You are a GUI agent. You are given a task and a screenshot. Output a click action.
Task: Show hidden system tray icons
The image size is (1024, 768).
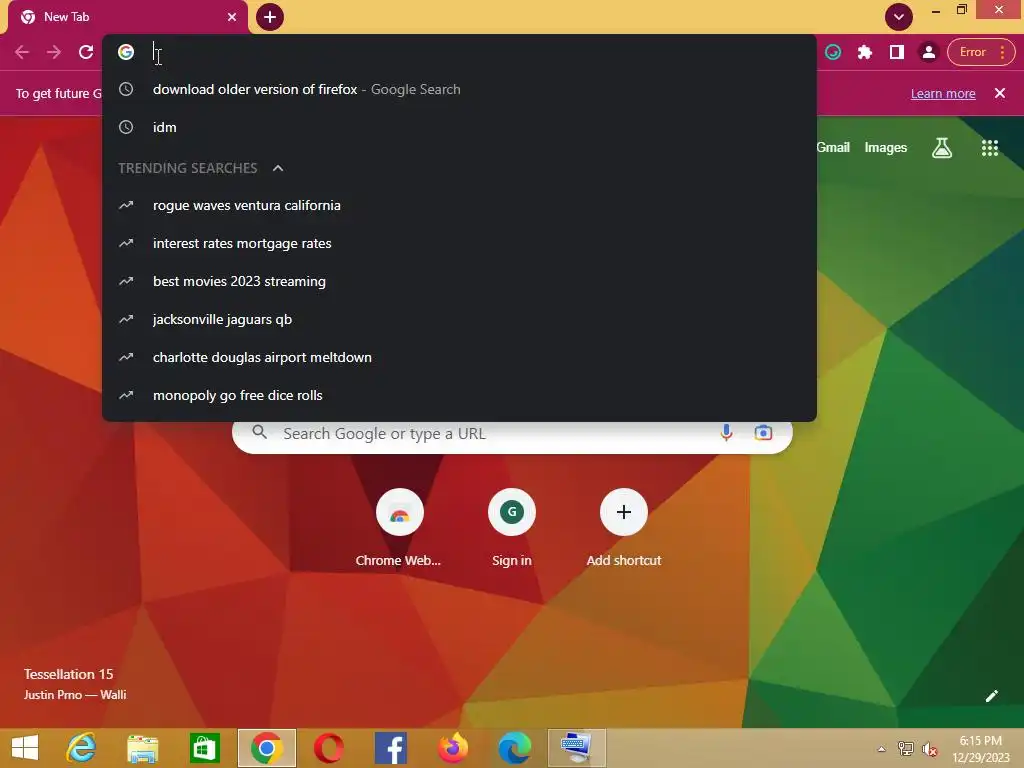(881, 749)
